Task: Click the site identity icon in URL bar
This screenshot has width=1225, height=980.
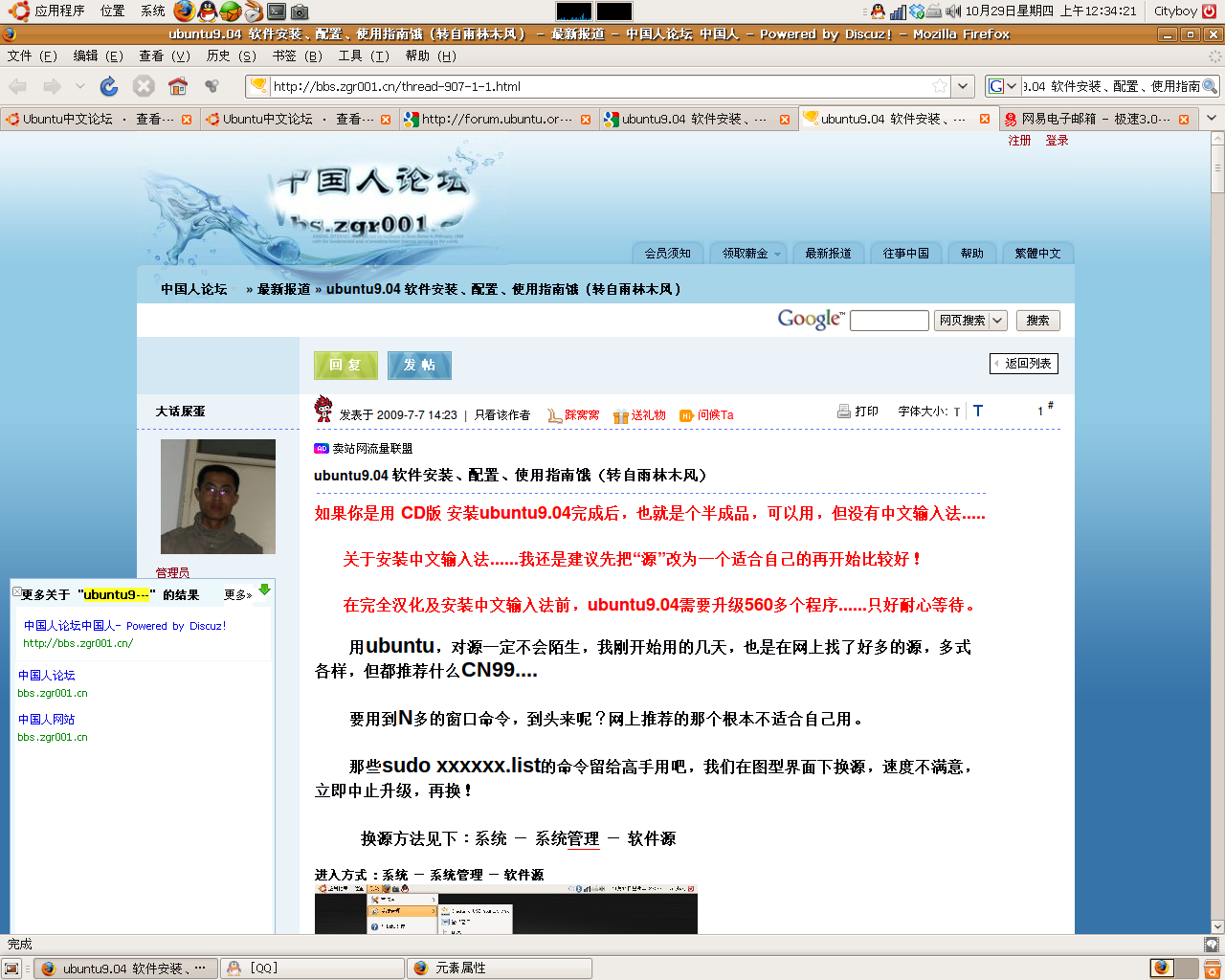Action: tap(257, 86)
